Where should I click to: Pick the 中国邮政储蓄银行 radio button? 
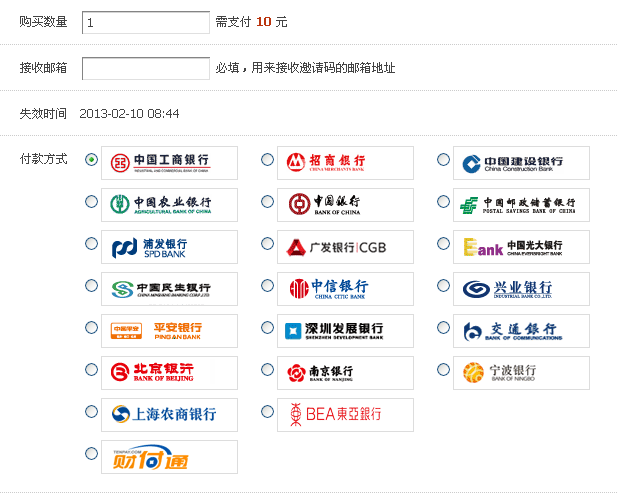click(x=443, y=201)
